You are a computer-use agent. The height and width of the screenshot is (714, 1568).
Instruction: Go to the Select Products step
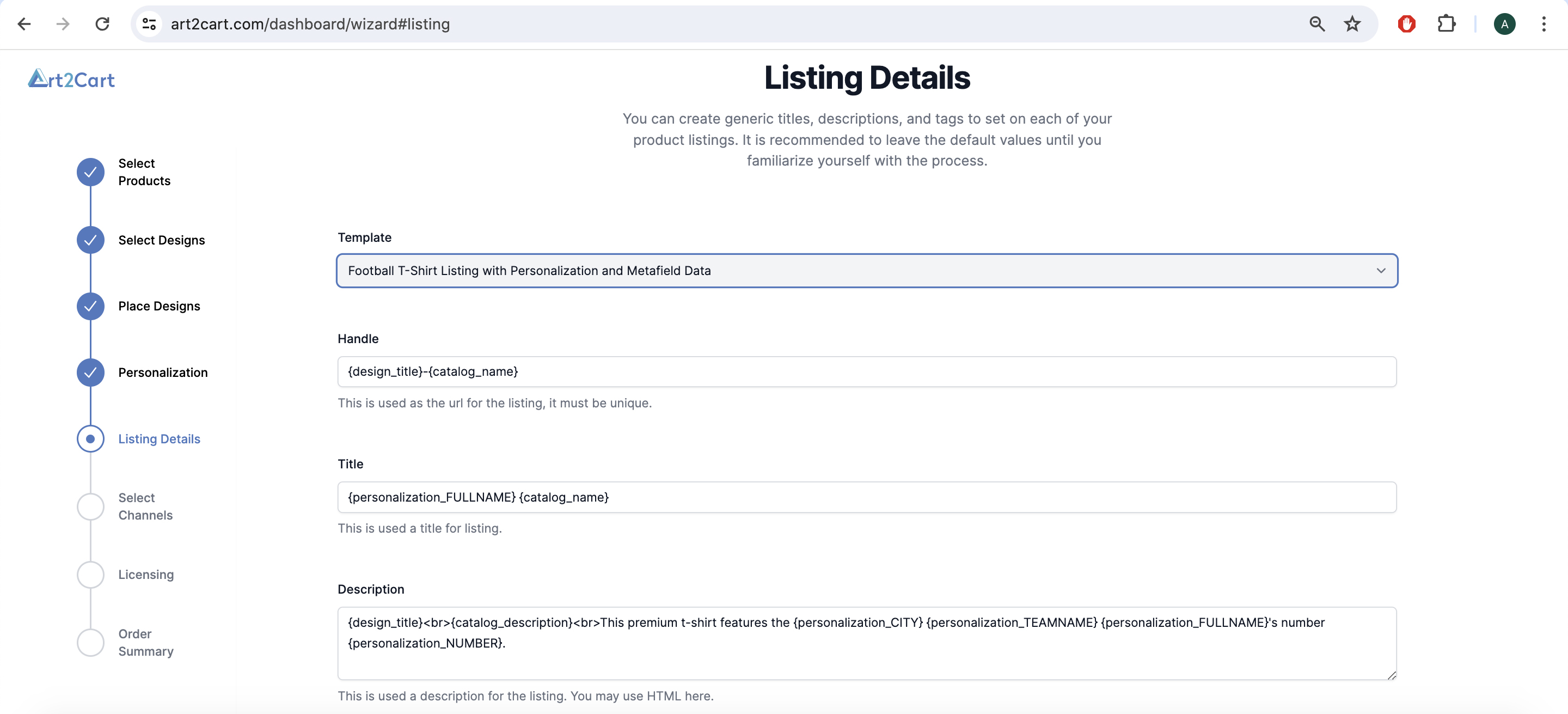[x=144, y=172]
